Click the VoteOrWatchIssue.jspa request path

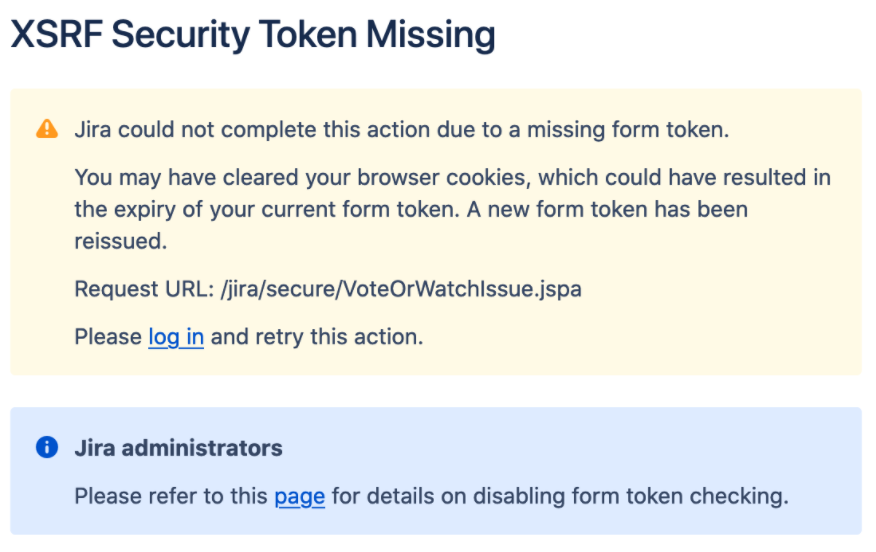401,289
